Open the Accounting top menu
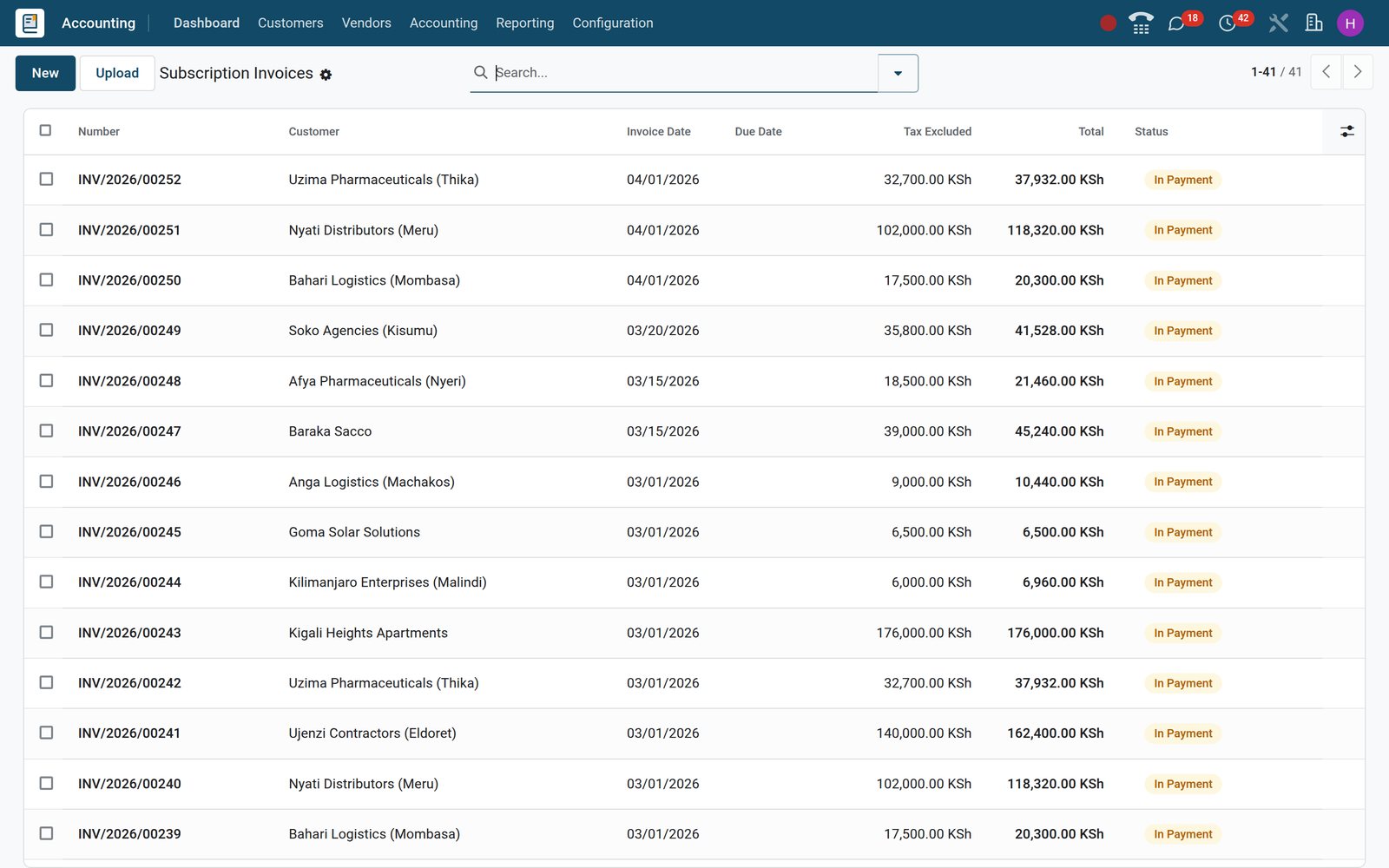The image size is (1389, 868). point(444,23)
